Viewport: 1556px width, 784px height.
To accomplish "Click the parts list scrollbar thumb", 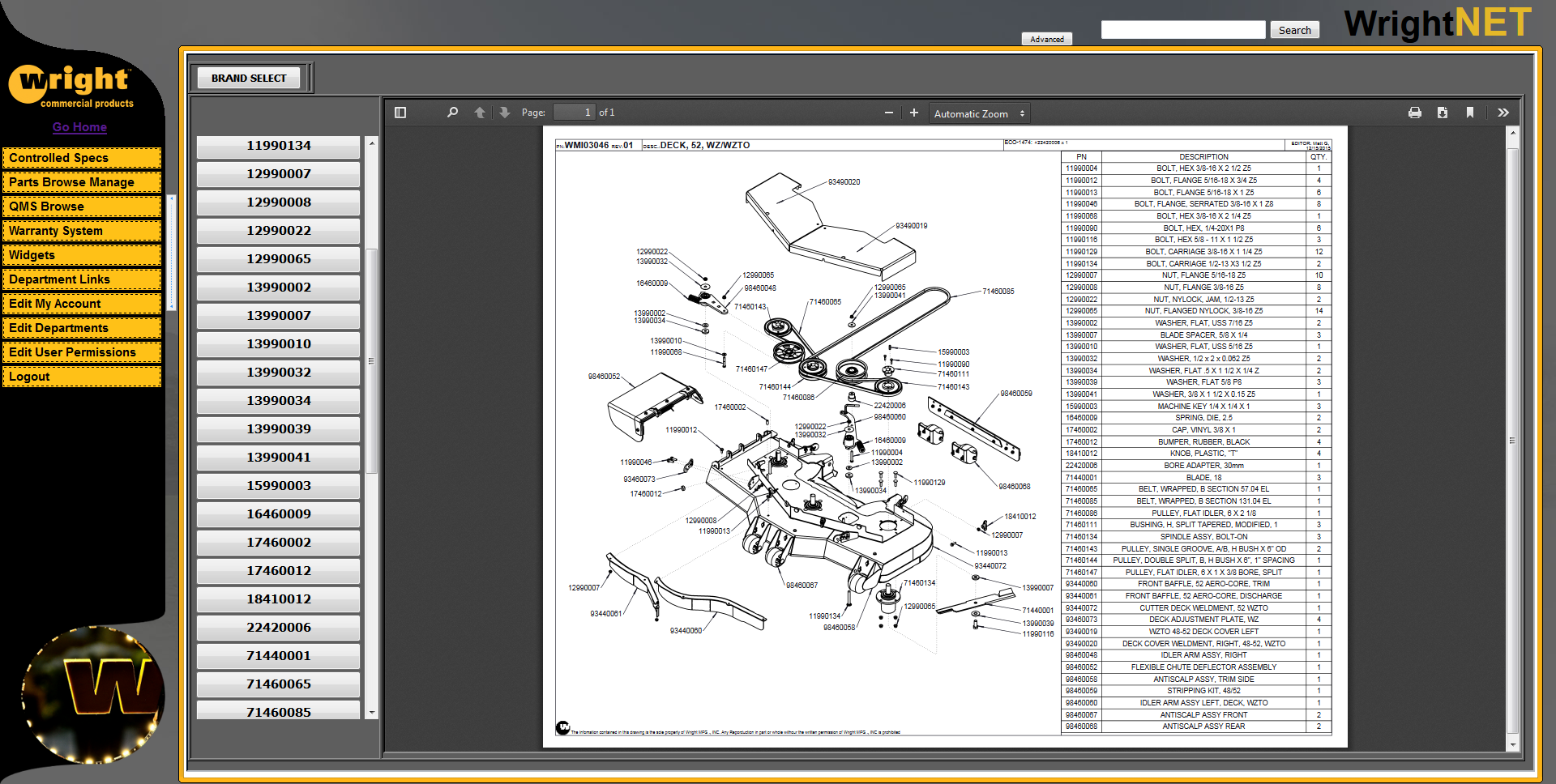I will 372,360.
